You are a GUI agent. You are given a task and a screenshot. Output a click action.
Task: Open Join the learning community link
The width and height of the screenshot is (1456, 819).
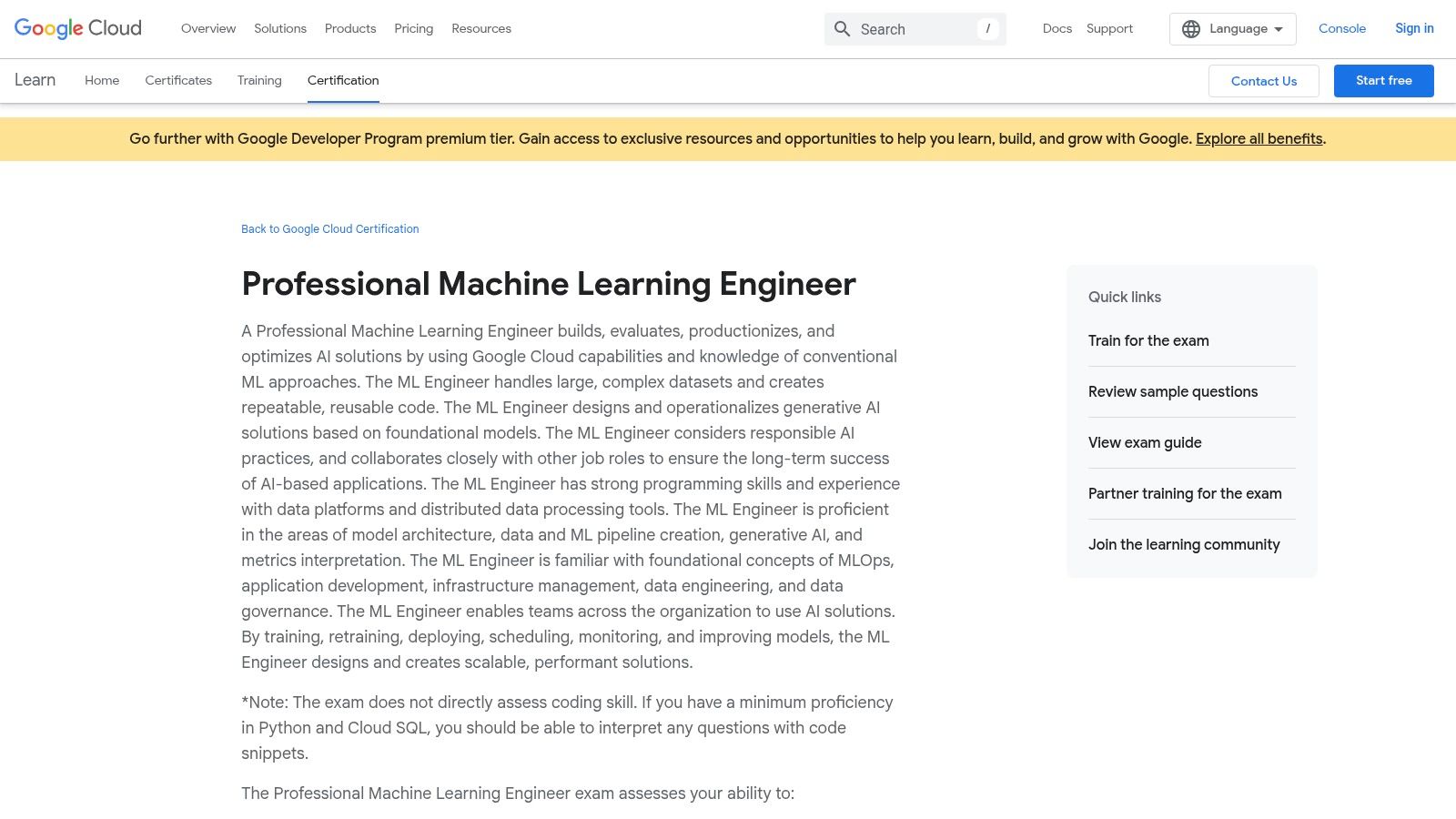1184,545
